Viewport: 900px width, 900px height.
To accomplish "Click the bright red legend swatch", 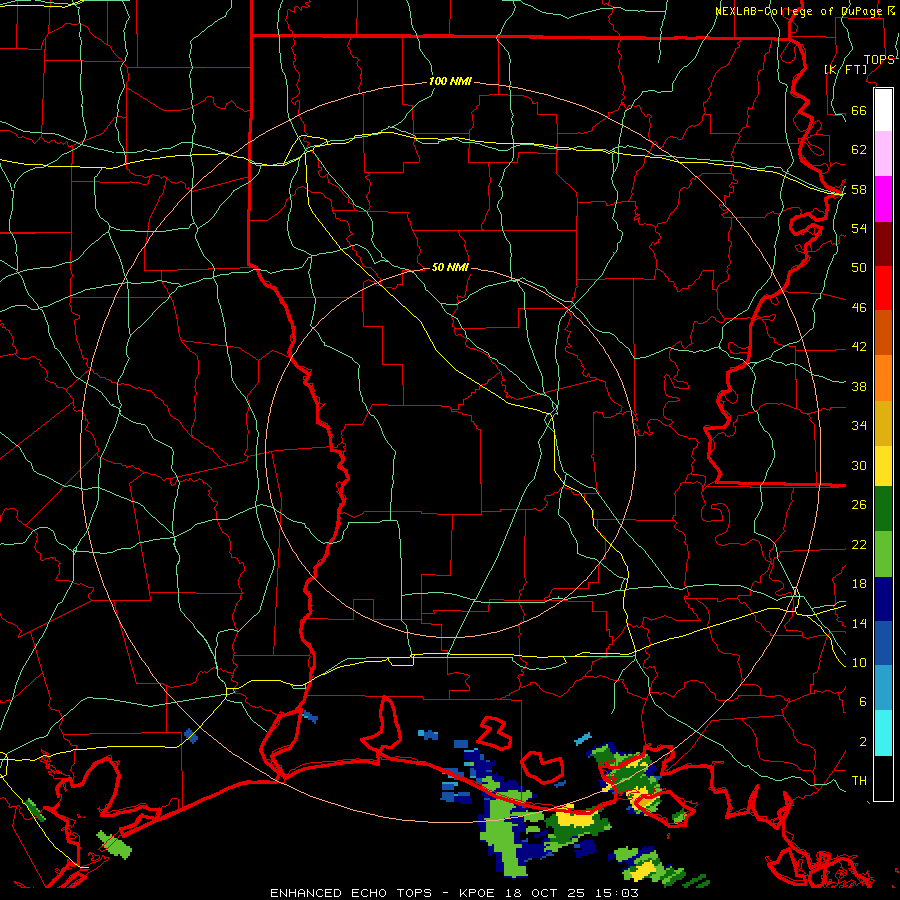I will click(883, 288).
